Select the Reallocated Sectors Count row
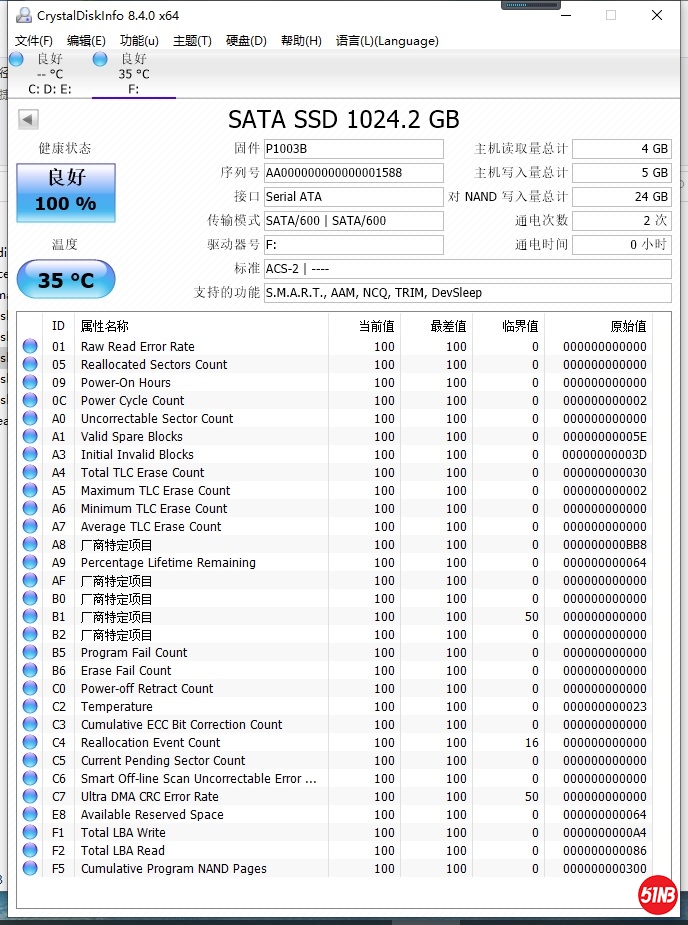Image resolution: width=688 pixels, height=925 pixels. 154,365
